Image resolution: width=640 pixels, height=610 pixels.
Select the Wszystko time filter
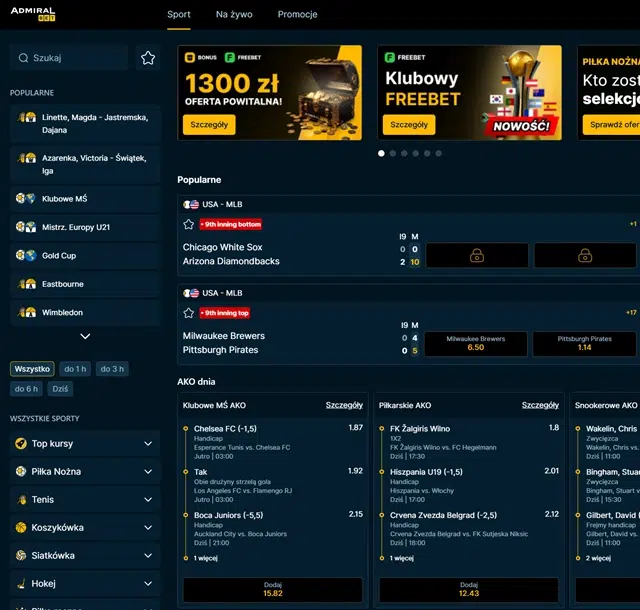32,369
